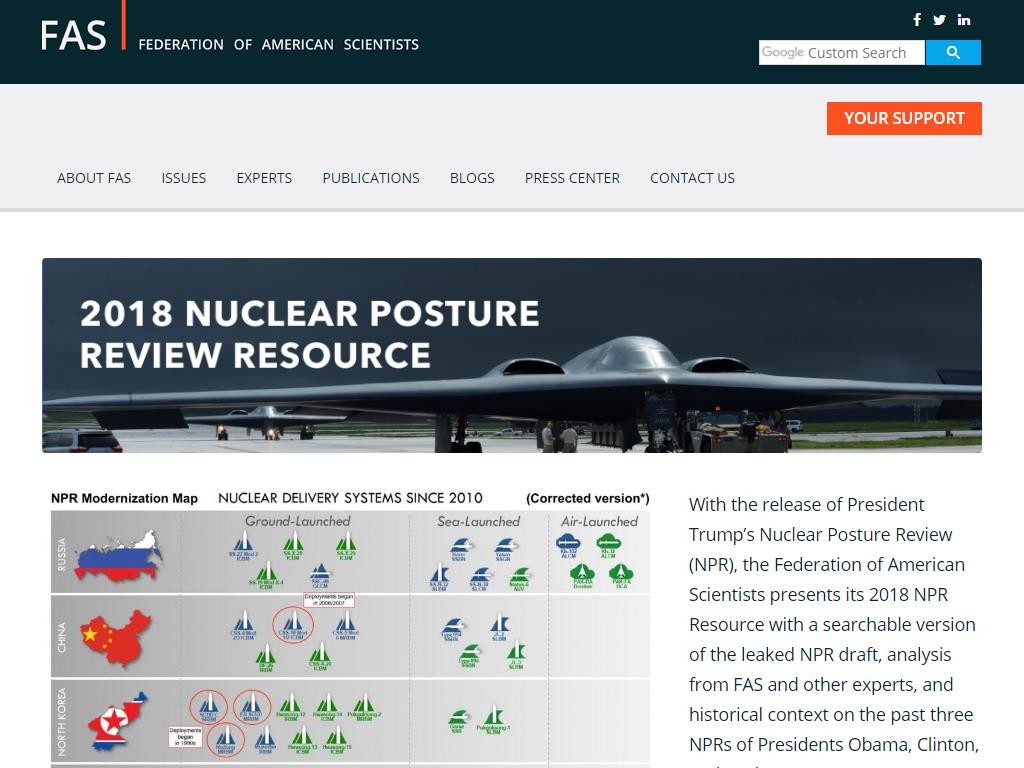
Task: Open the ISSUES menu
Action: tap(184, 178)
